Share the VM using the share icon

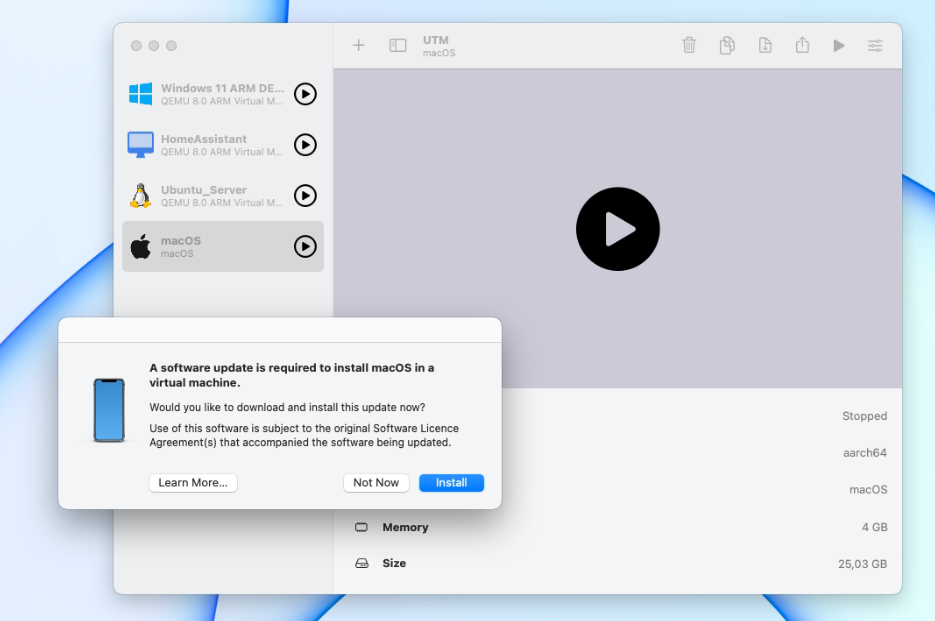click(803, 45)
